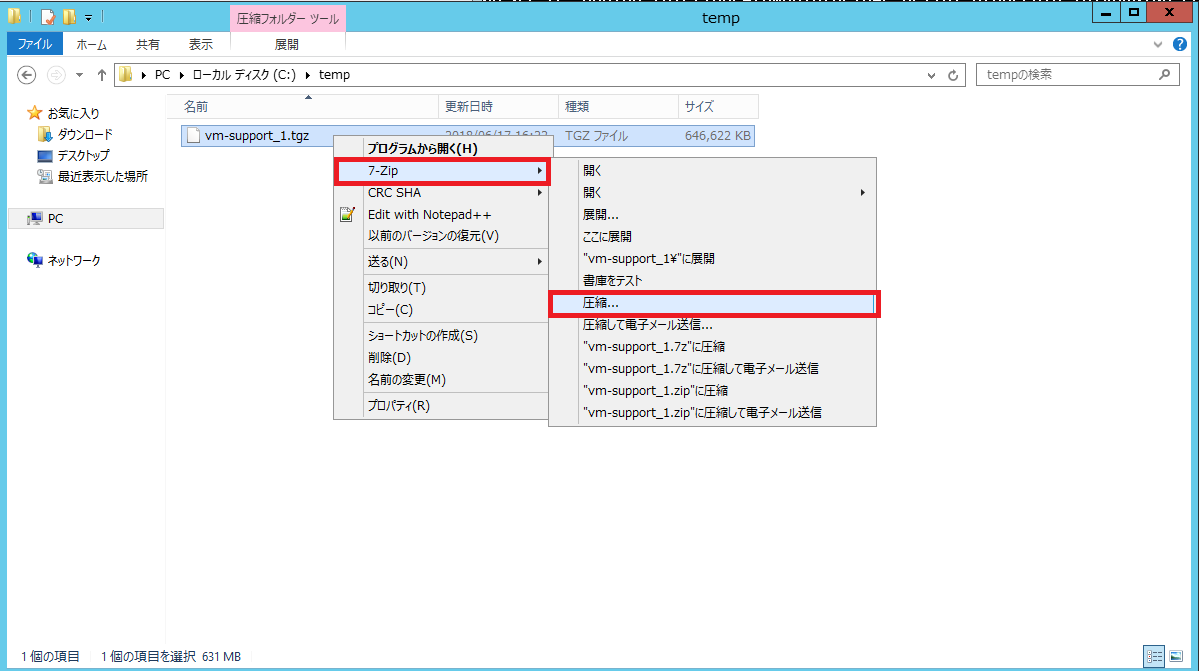Sort by 更新日時 column header
The height and width of the screenshot is (671, 1199).
pyautogui.click(x=499, y=106)
